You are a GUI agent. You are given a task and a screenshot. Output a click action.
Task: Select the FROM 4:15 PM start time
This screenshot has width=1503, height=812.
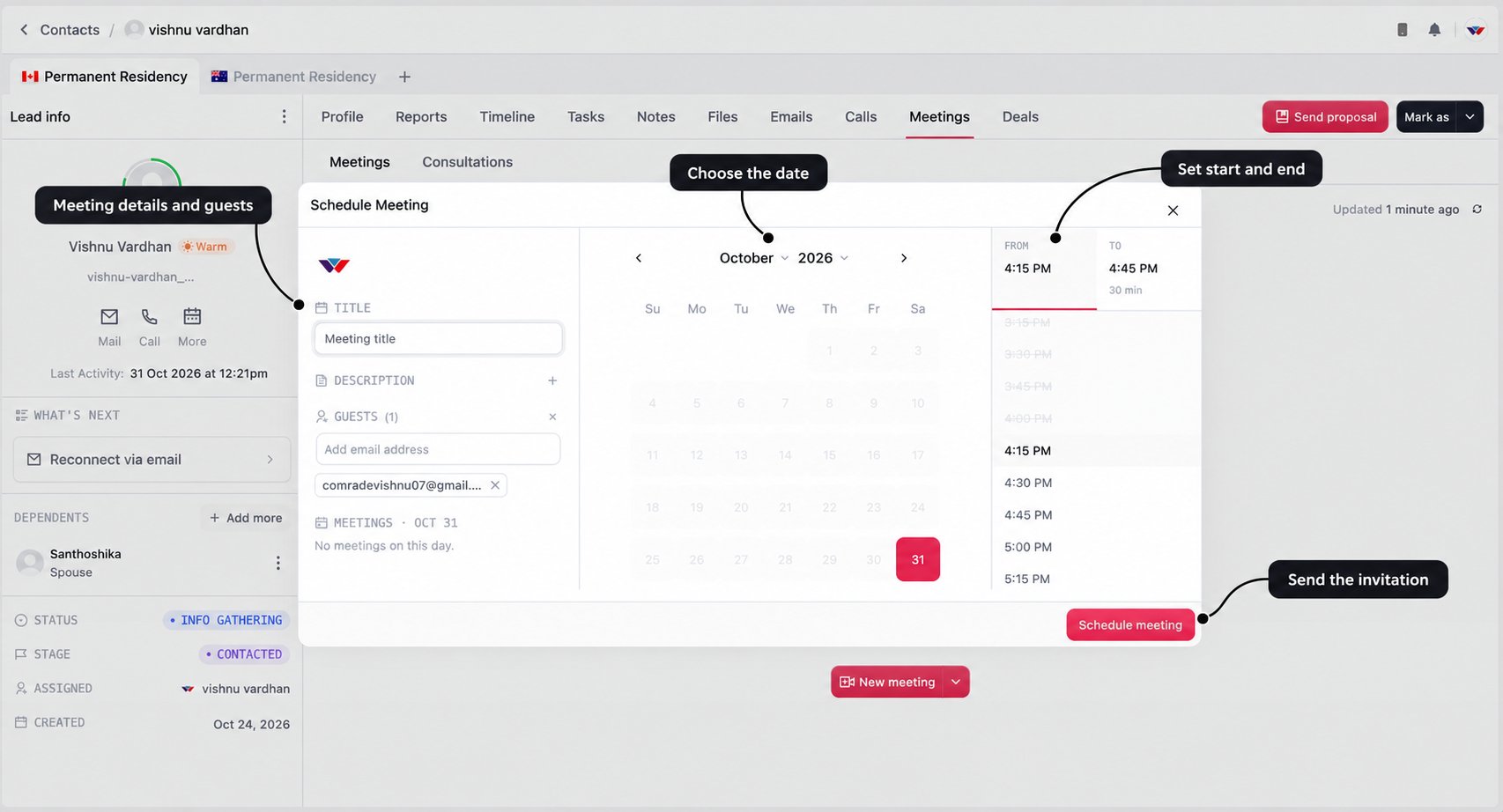(x=1045, y=269)
